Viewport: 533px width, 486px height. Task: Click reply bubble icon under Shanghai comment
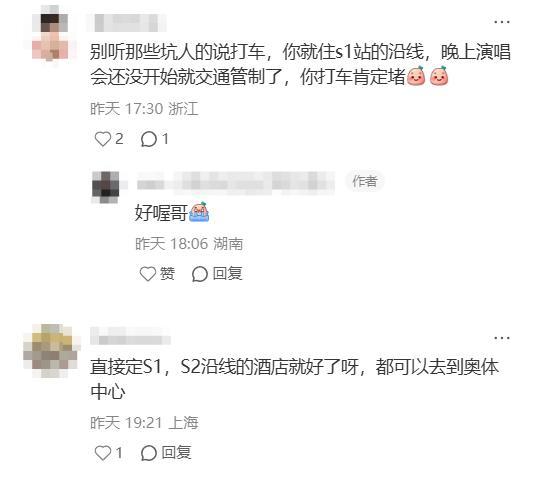pos(149,453)
